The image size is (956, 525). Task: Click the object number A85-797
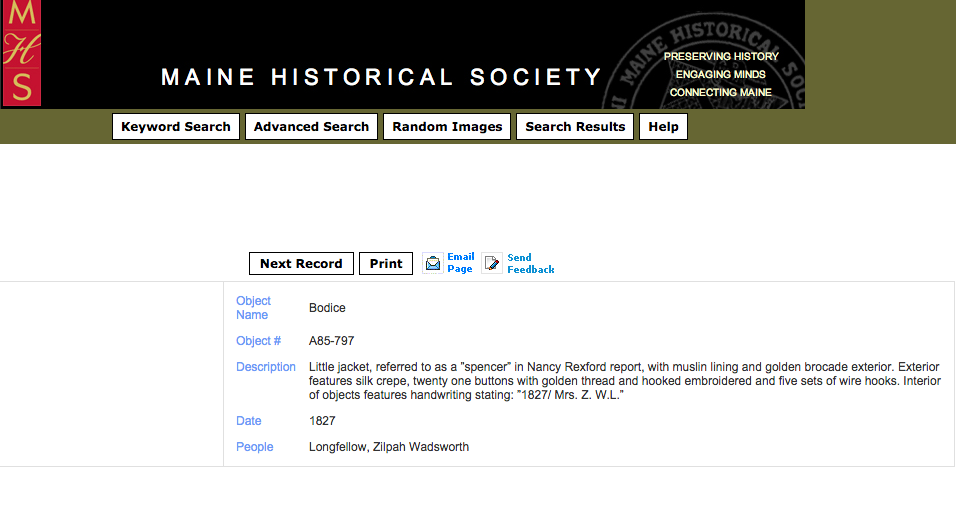[x=331, y=341]
